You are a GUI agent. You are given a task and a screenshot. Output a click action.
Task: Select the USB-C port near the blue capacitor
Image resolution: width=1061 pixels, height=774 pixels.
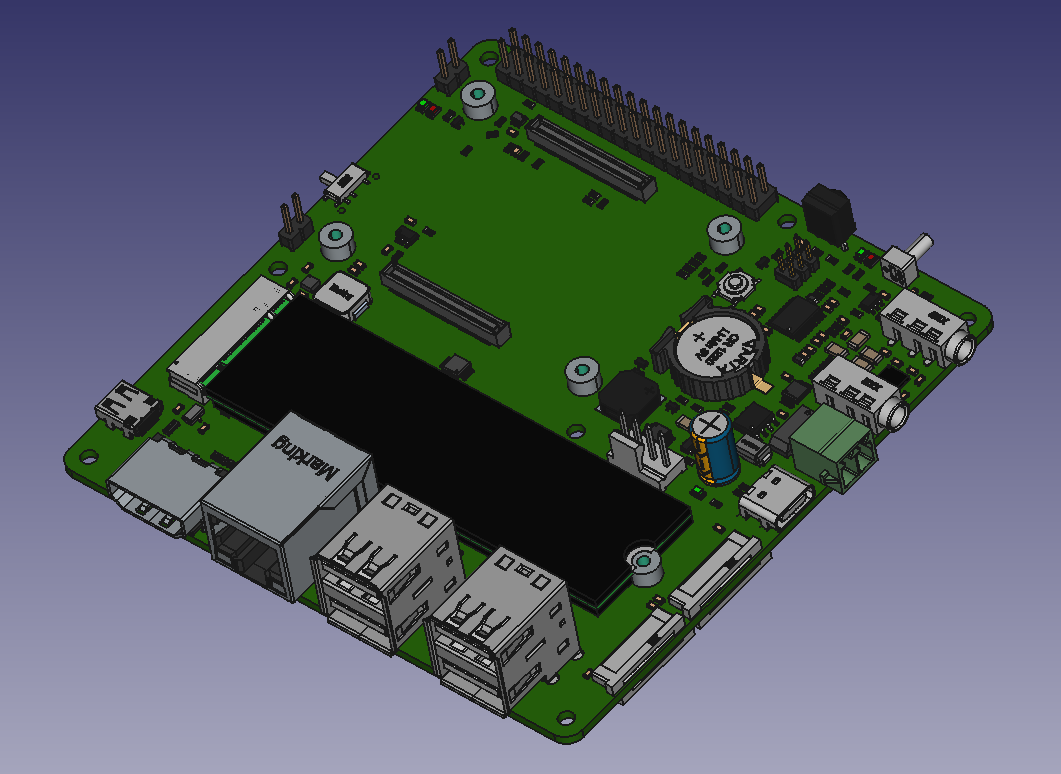(x=775, y=499)
